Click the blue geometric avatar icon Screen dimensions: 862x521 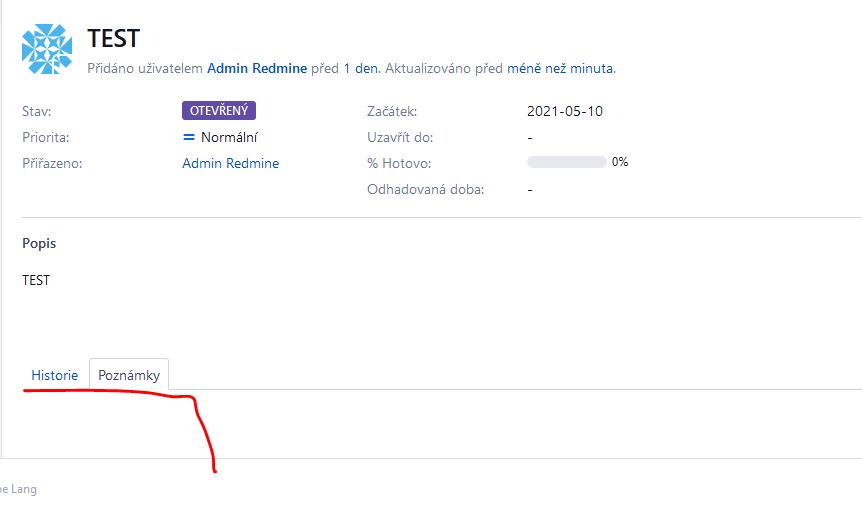(47, 49)
